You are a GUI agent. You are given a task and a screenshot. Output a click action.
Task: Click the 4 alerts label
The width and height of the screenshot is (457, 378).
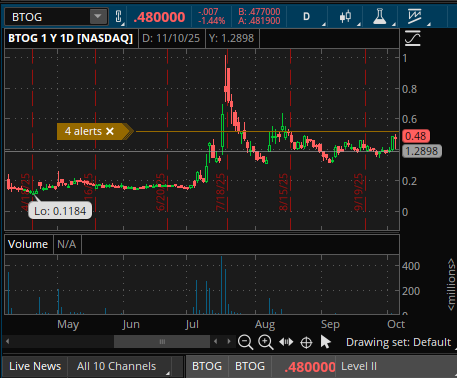(x=83, y=131)
